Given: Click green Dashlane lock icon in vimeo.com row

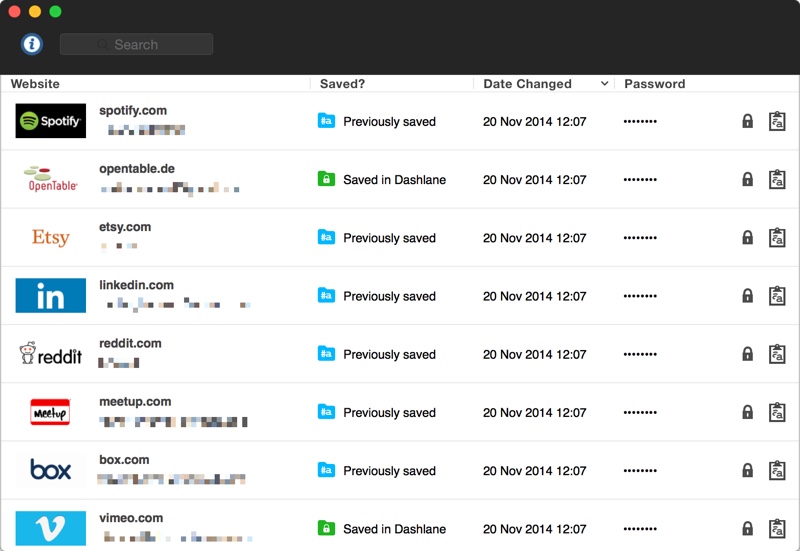Looking at the screenshot, I should (x=327, y=528).
